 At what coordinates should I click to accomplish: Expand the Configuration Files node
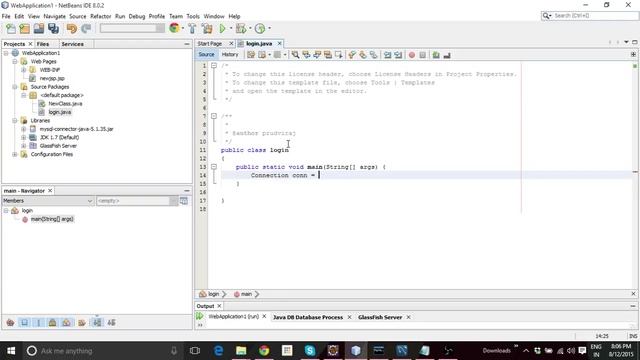15,154
